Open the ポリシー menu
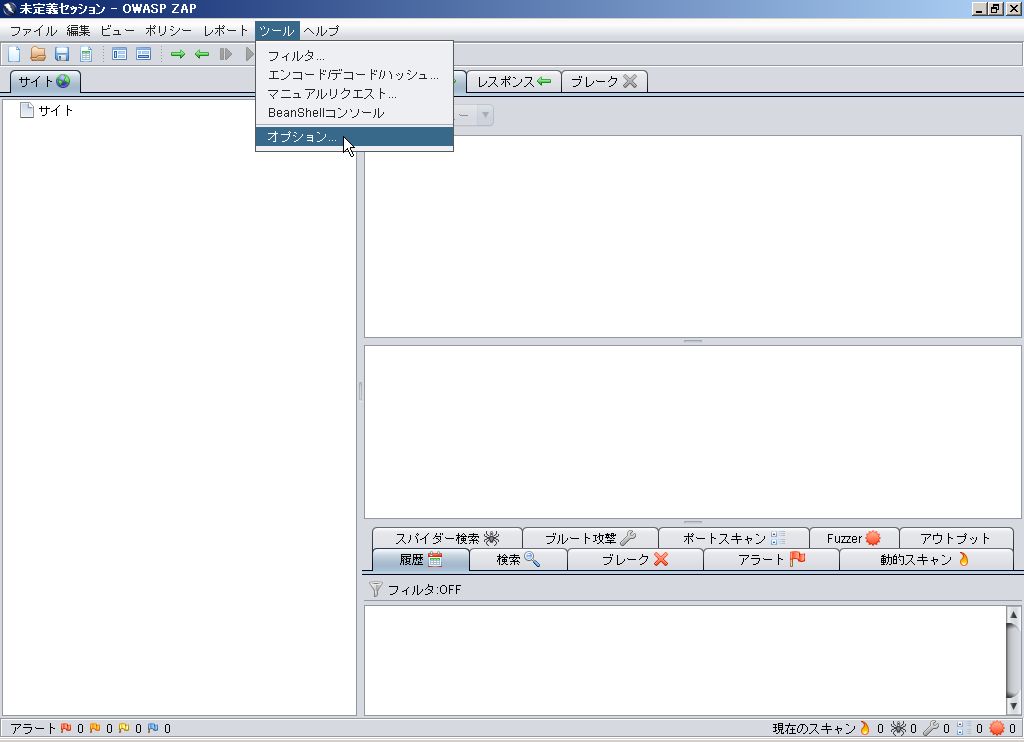 [168, 31]
